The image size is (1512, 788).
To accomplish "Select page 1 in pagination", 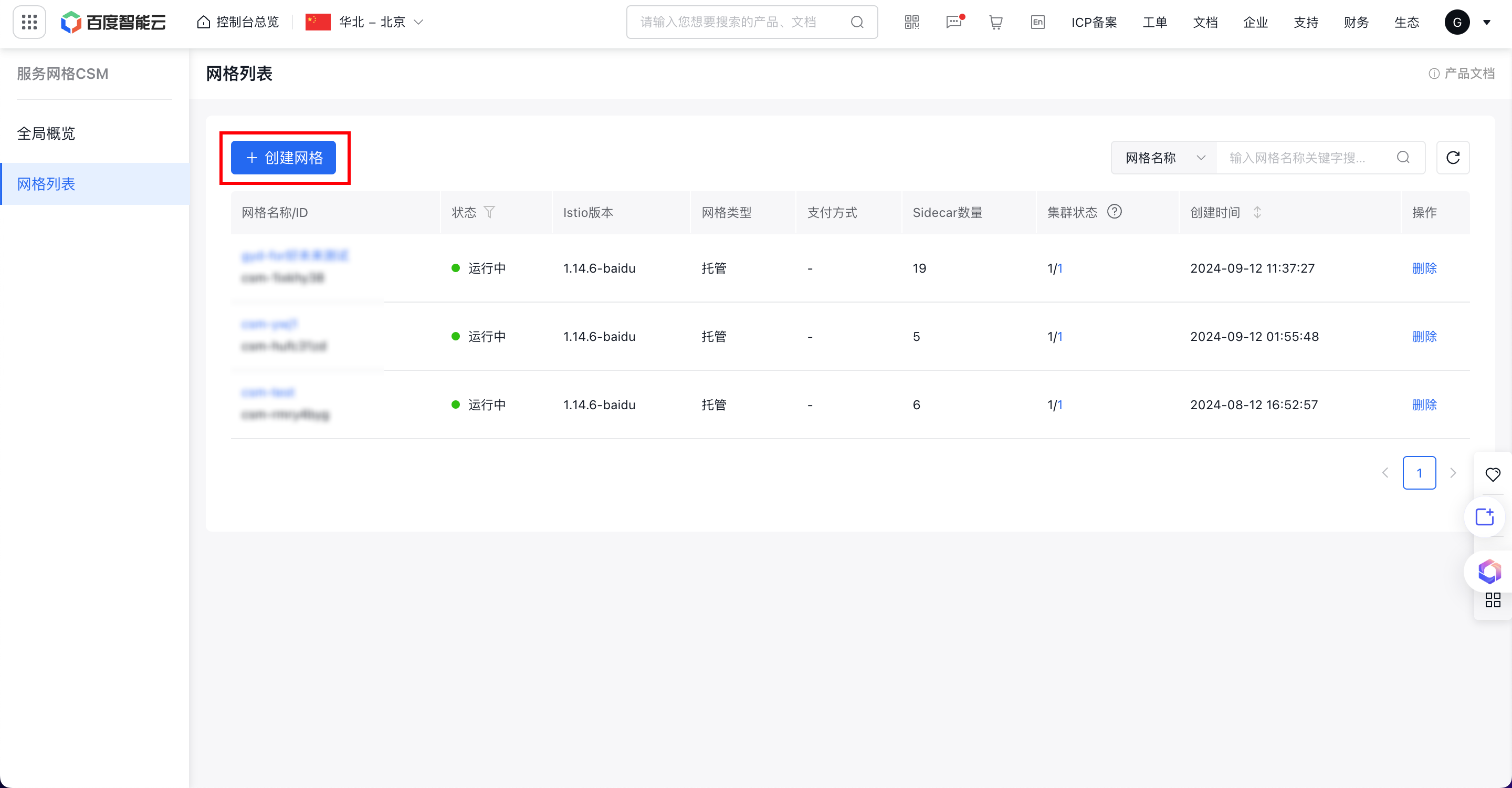I will (x=1419, y=473).
